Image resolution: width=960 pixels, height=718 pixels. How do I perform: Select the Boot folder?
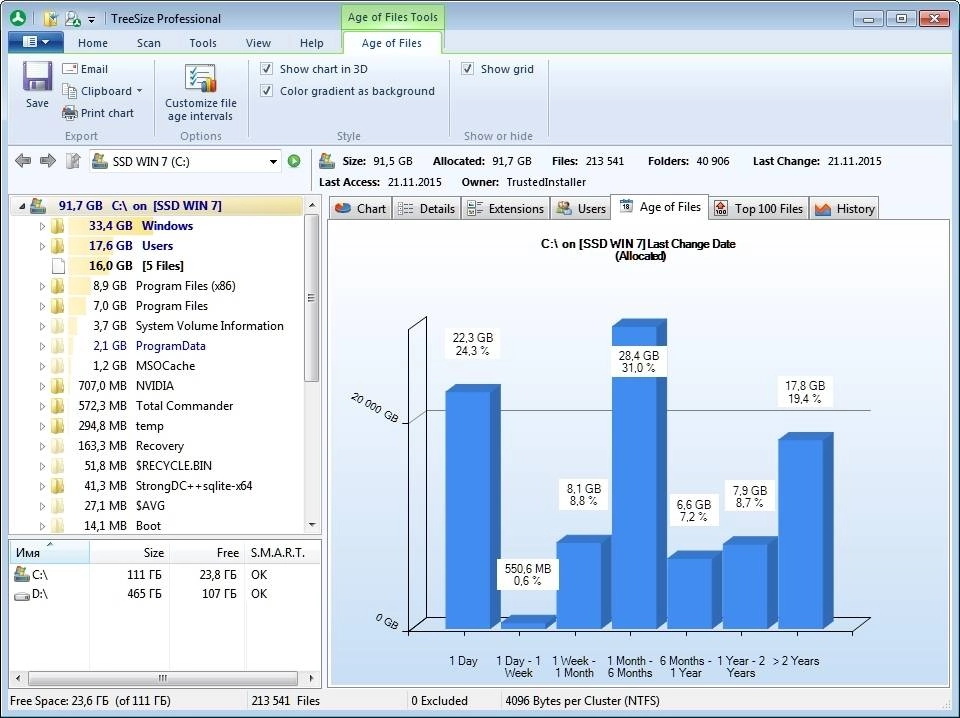(148, 526)
